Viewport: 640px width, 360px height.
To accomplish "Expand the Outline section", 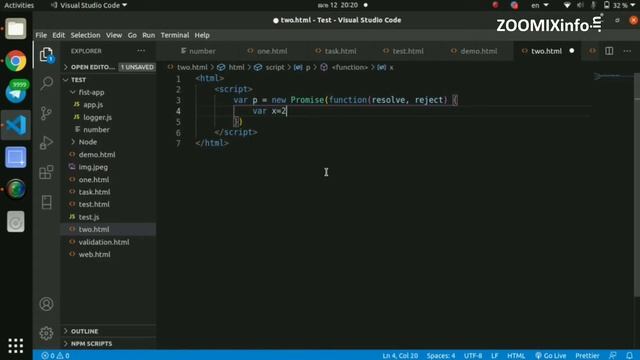I will pos(109,331).
